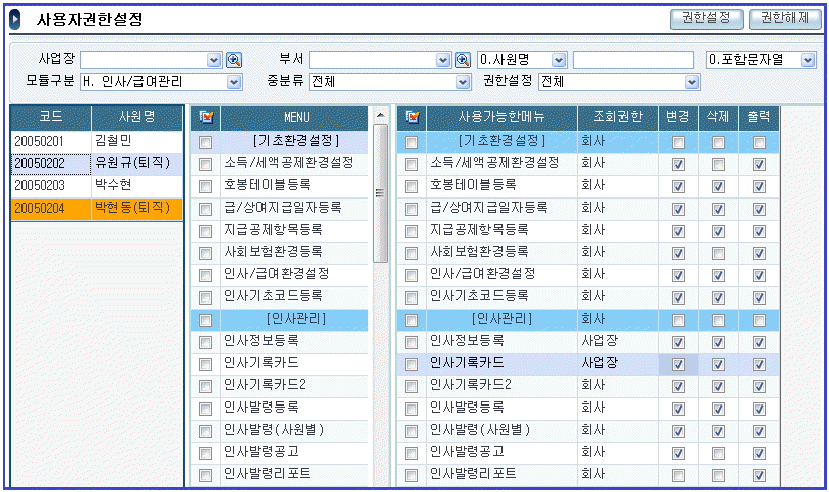Open the 0.포함문자열 dropdown
The image size is (829, 492).
point(808,60)
